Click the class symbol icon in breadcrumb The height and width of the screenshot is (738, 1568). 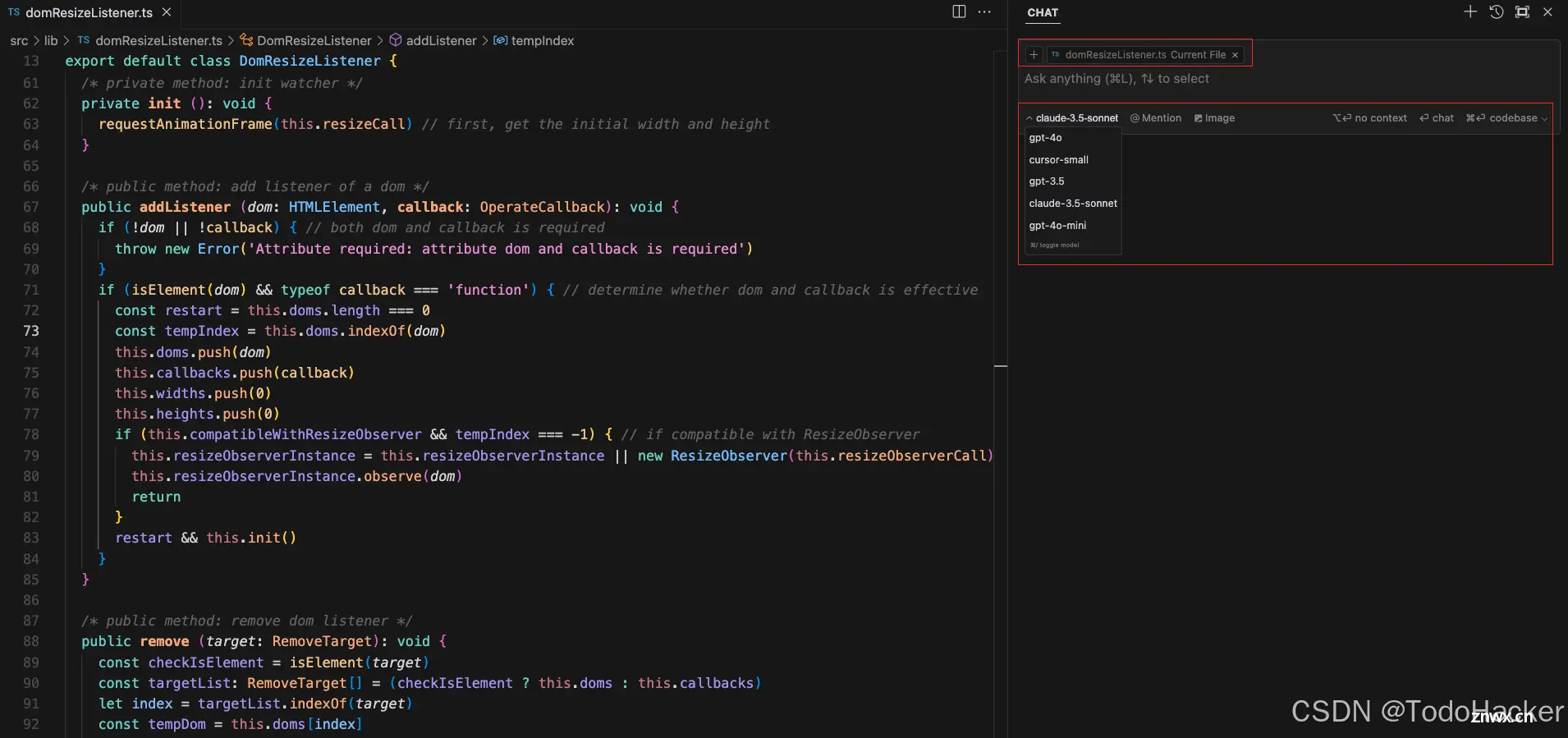click(246, 40)
